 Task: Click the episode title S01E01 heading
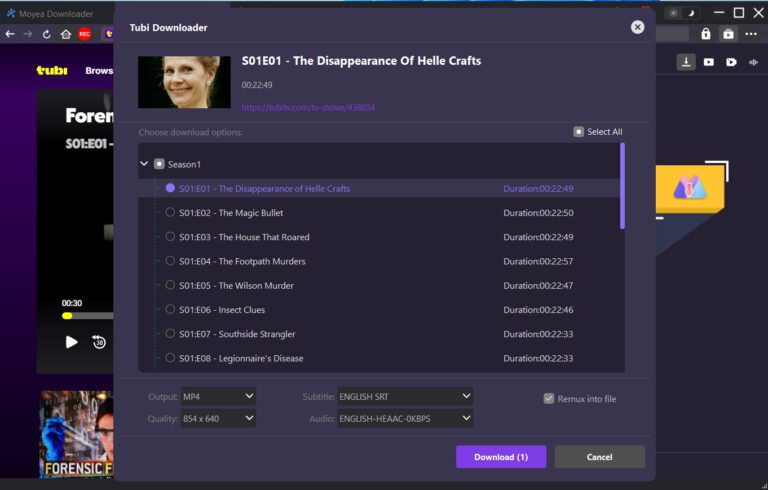pyautogui.click(x=361, y=61)
